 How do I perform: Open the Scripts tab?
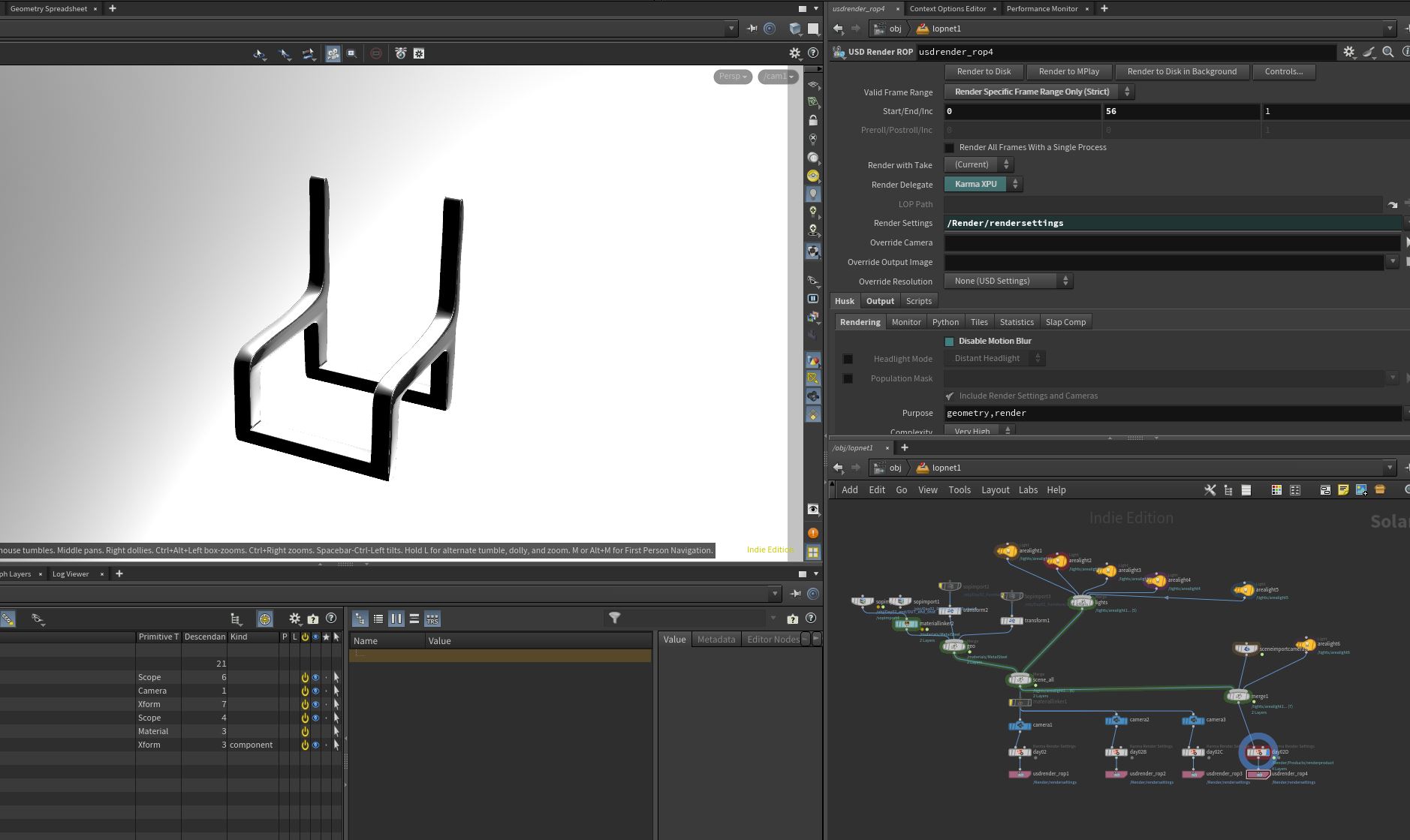pyautogui.click(x=918, y=301)
